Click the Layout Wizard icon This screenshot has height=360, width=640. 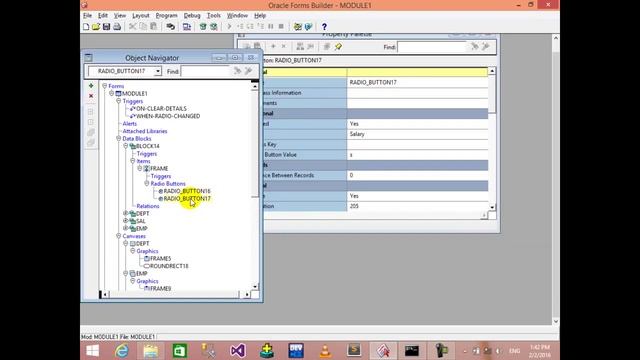point(308,27)
